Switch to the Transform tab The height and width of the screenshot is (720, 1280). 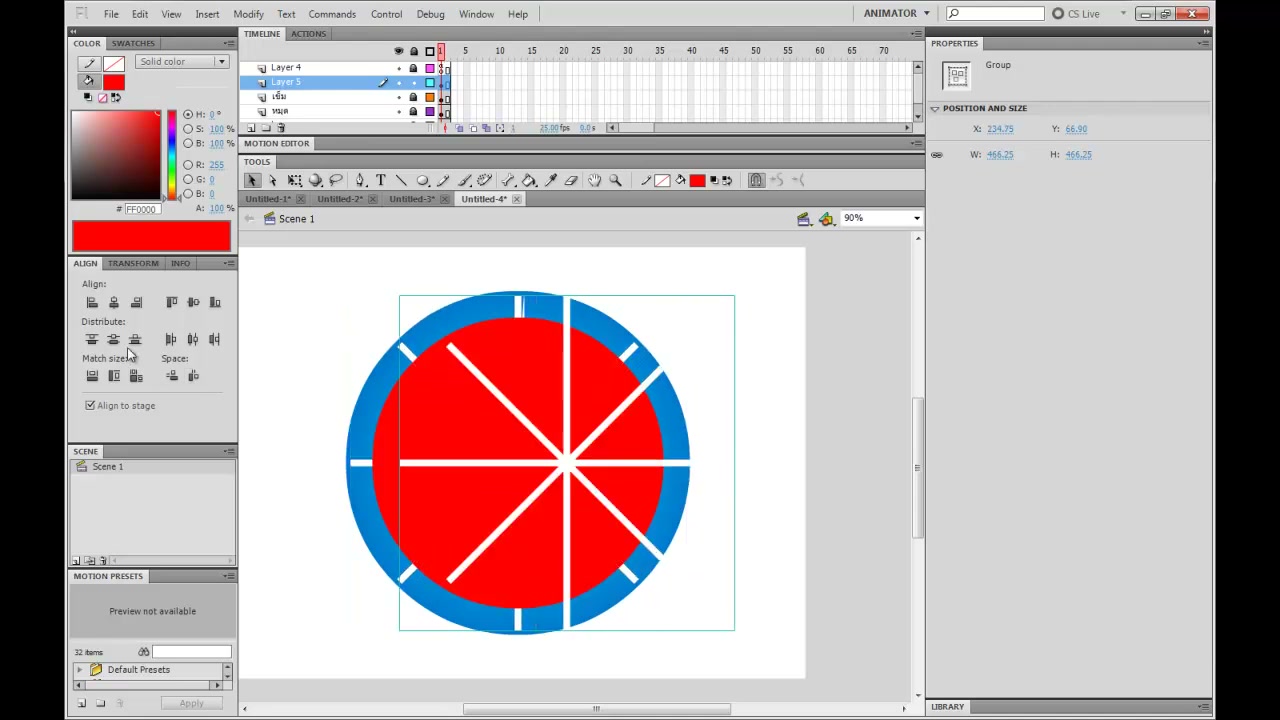click(133, 263)
